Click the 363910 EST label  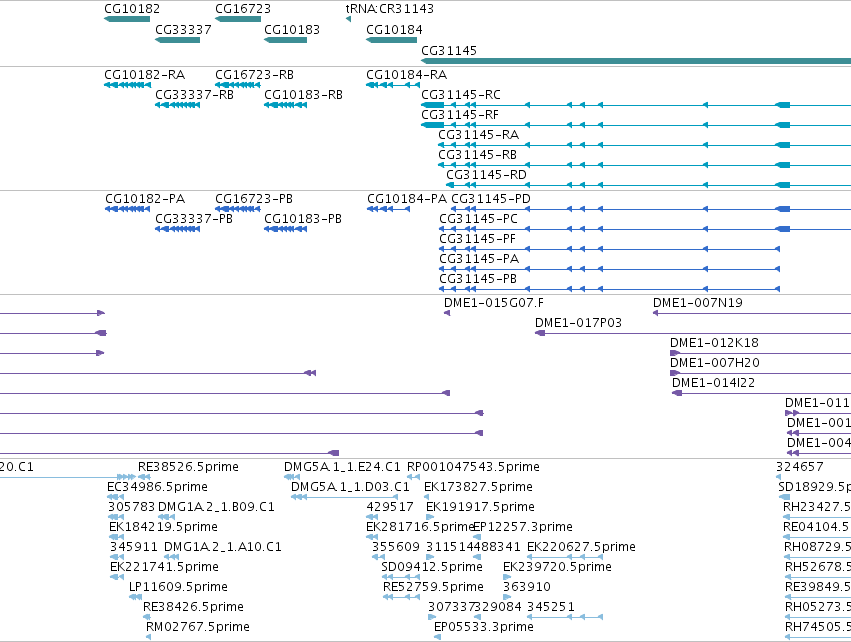(x=526, y=587)
